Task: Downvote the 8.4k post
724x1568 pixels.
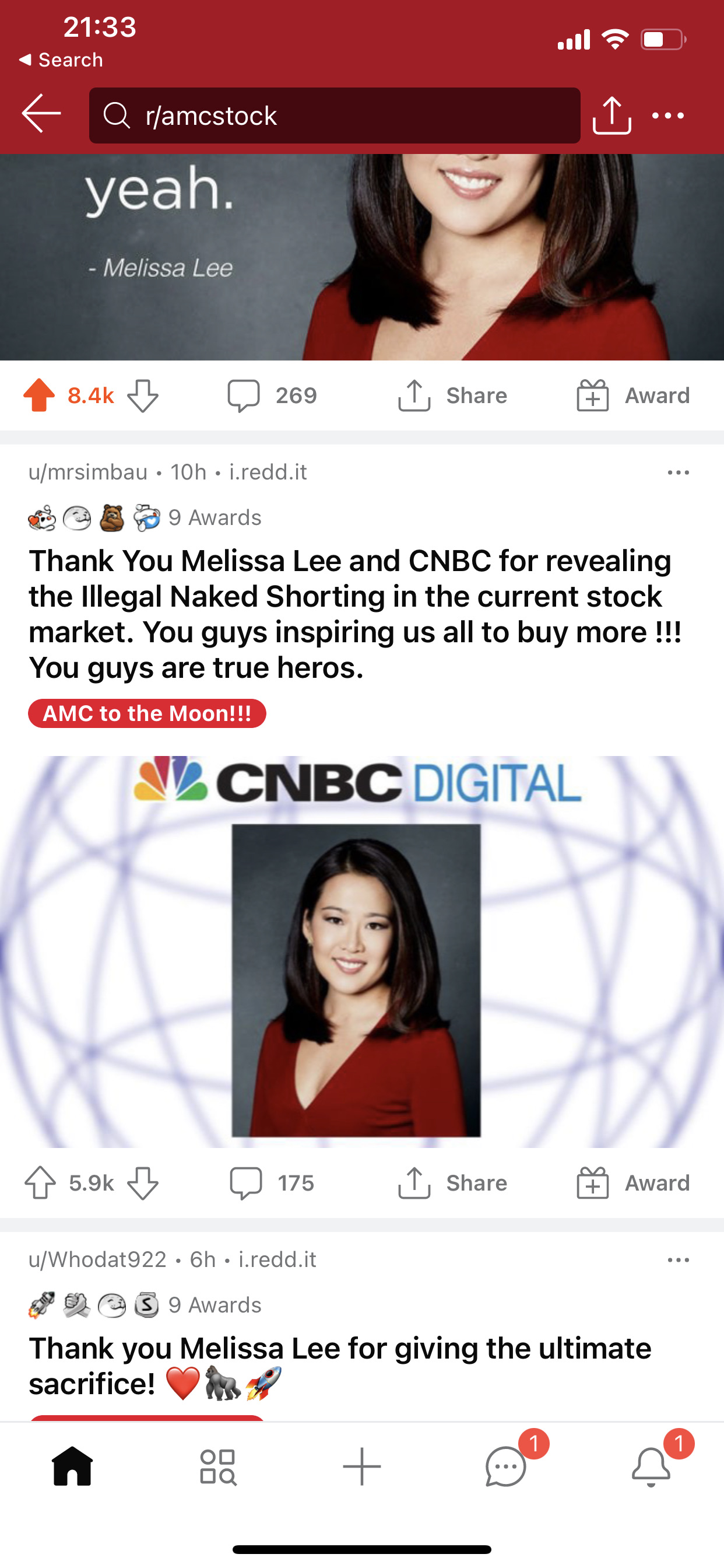Action: point(143,396)
